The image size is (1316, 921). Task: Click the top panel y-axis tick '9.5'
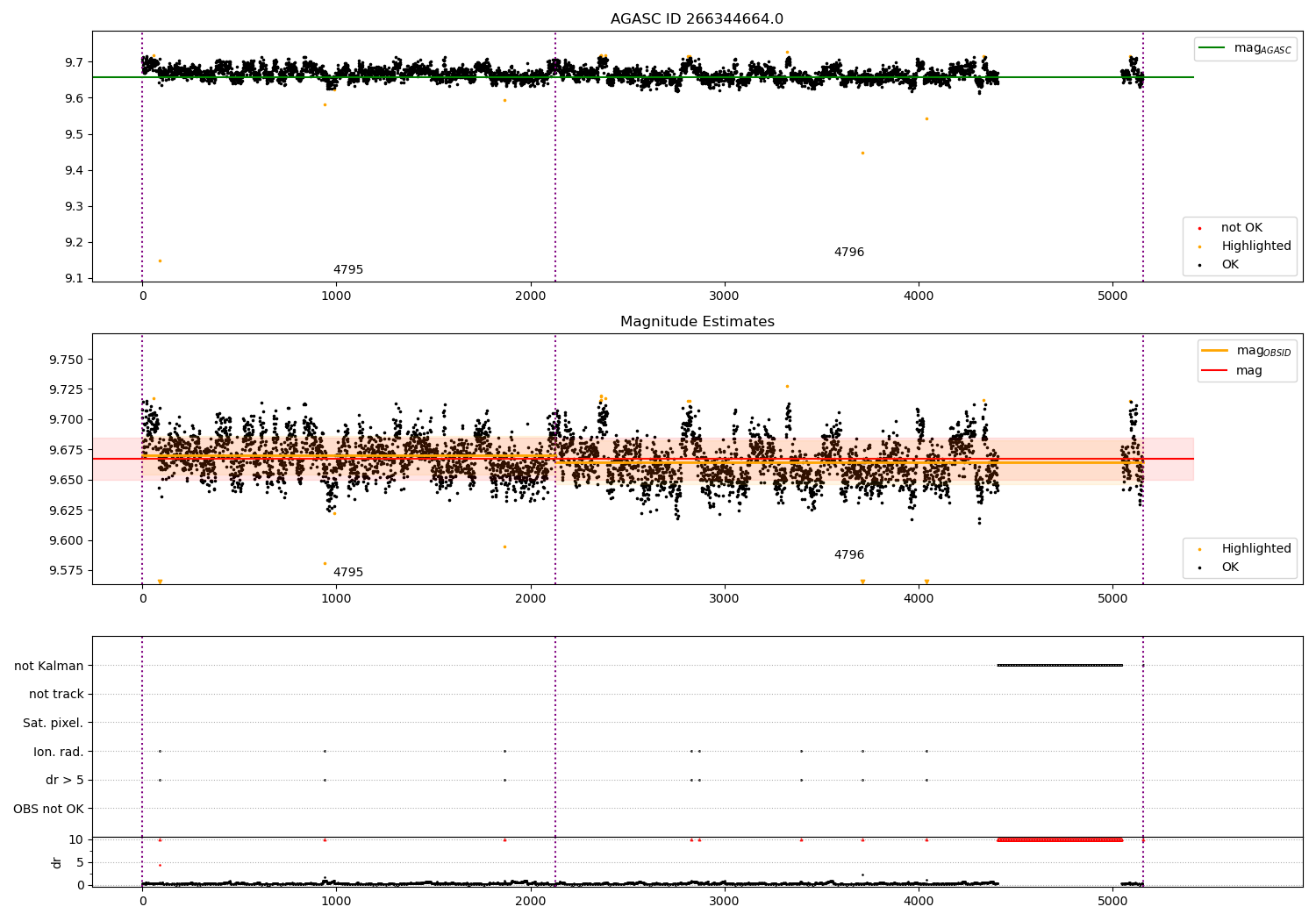75,134
